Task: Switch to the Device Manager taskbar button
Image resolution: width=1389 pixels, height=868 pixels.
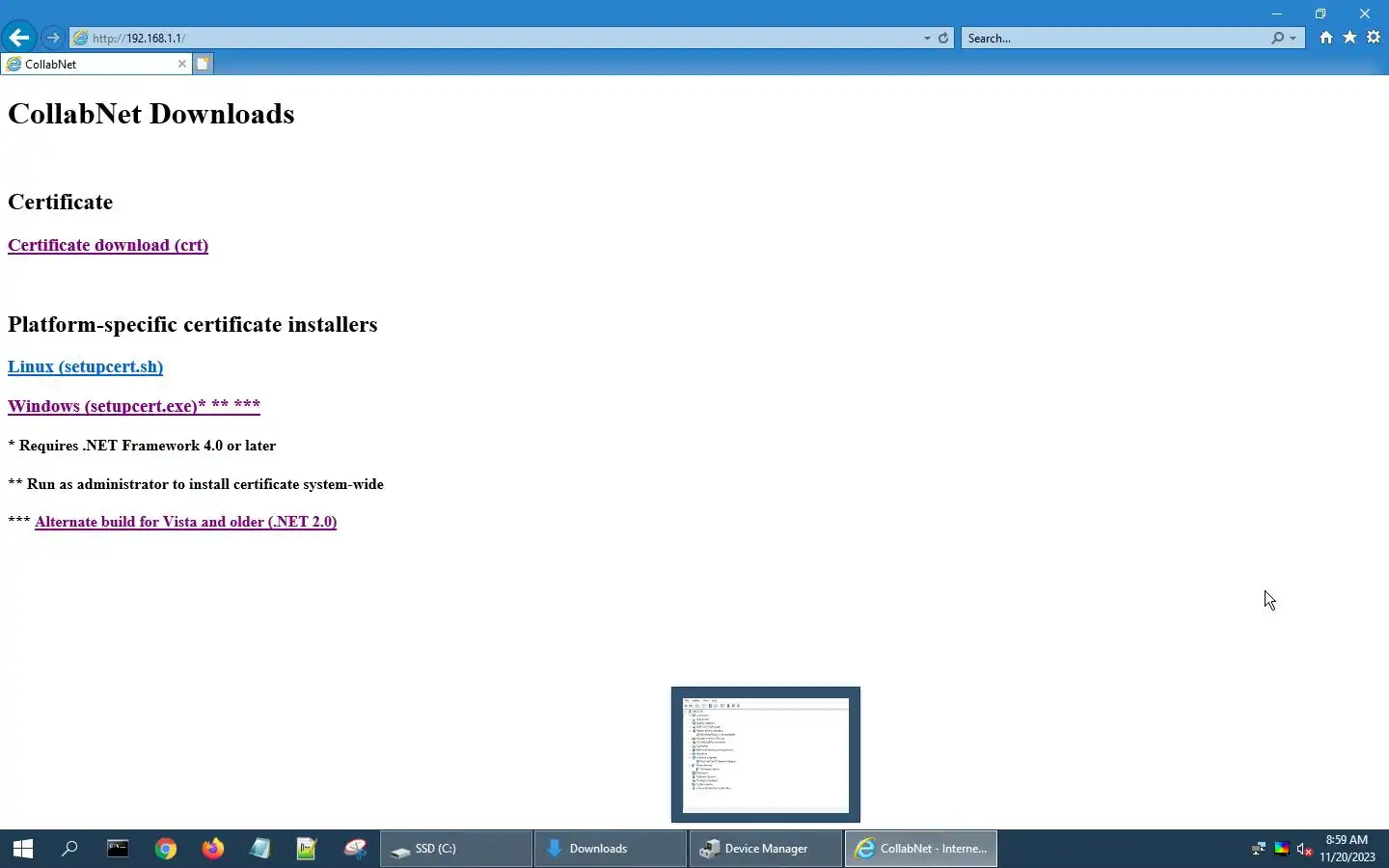Action: pyautogui.click(x=766, y=849)
